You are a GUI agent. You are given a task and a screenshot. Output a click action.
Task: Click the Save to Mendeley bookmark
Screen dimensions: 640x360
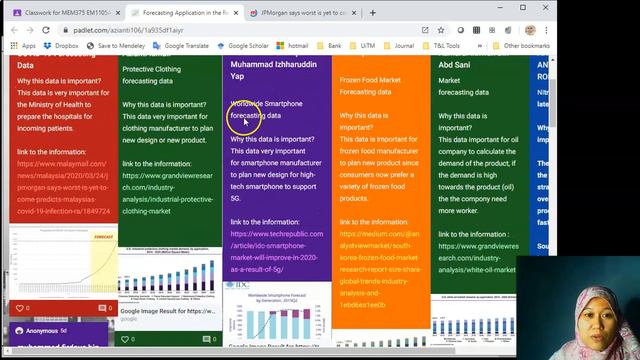point(116,46)
